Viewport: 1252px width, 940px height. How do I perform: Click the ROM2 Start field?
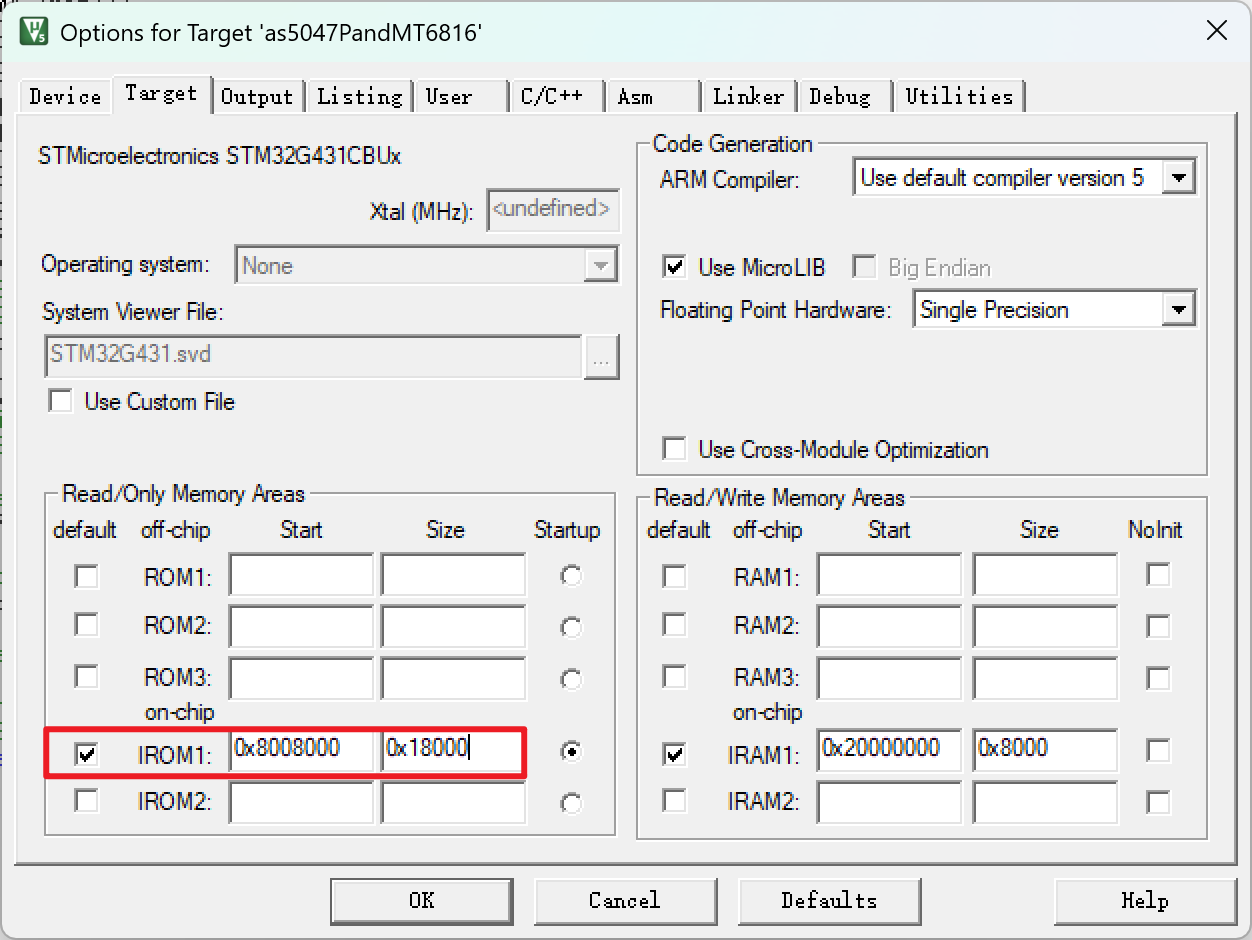[301, 627]
